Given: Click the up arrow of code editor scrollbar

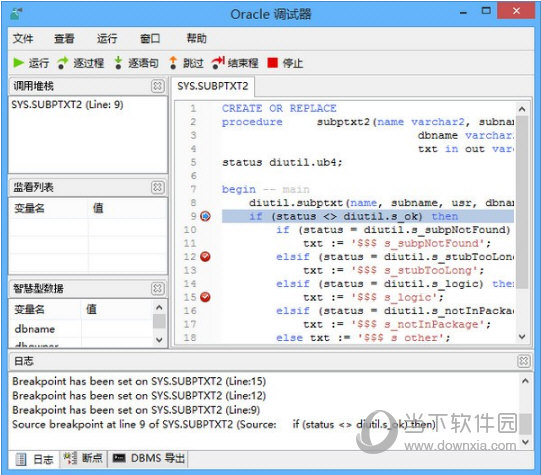Looking at the screenshot, I should pyautogui.click(x=522, y=109).
